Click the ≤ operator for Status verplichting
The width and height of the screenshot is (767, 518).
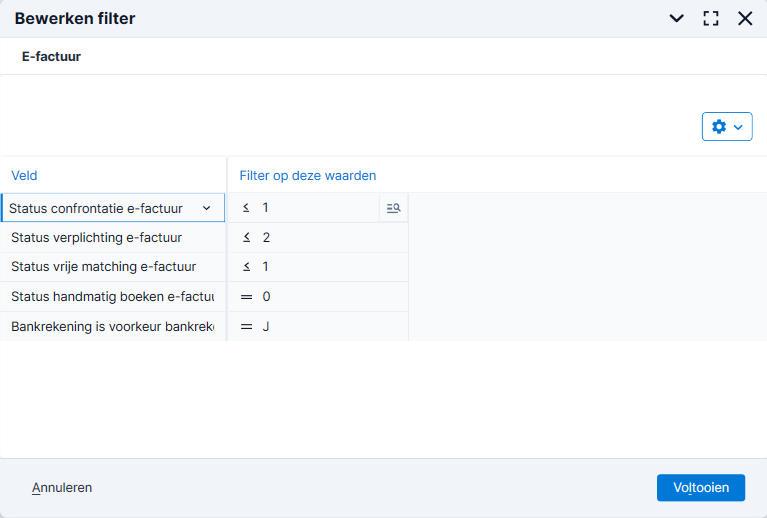coord(247,238)
